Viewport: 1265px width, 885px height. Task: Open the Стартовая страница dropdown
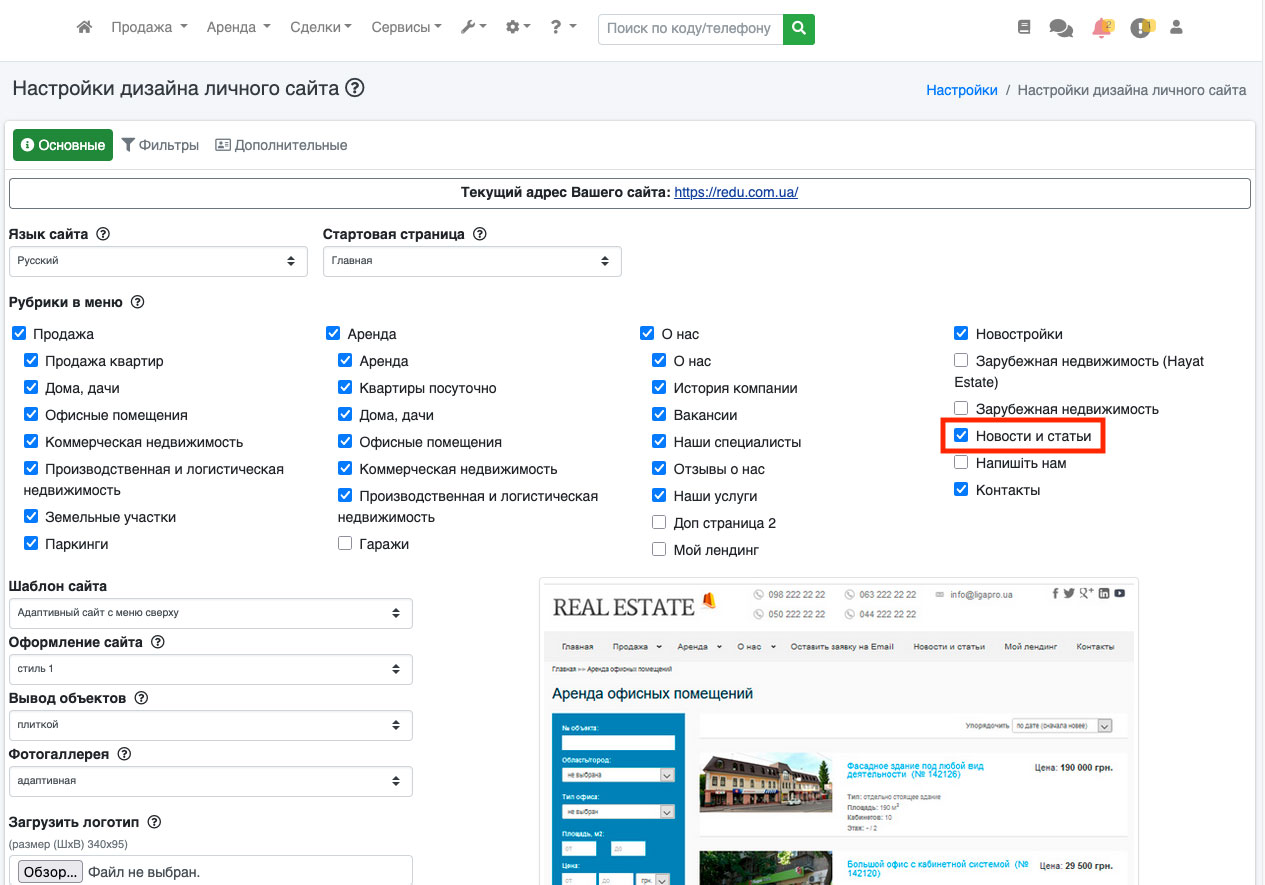point(472,261)
